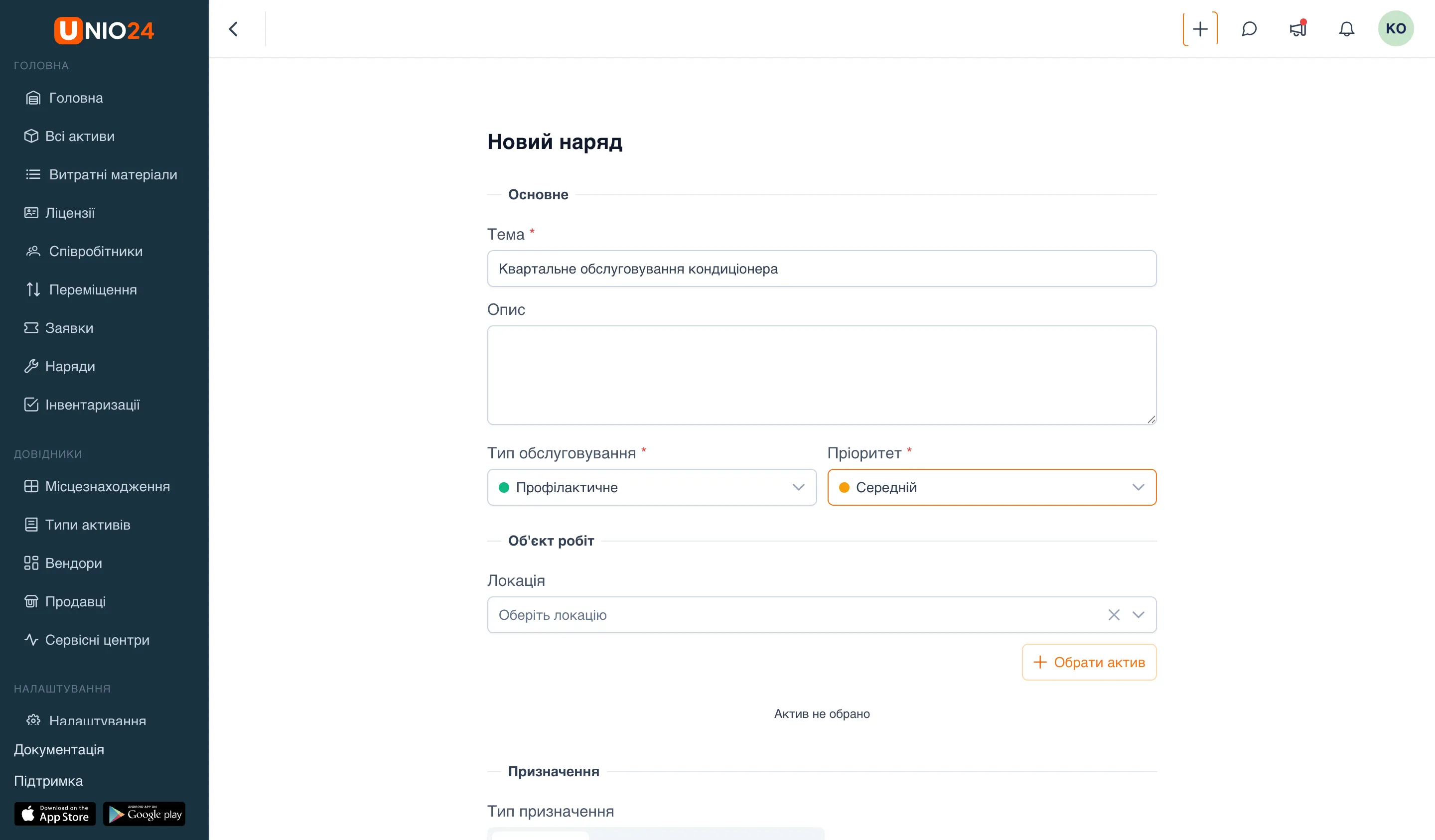Click the Обрати актив button
Viewport: 1435px width, 840px height.
coord(1089,662)
